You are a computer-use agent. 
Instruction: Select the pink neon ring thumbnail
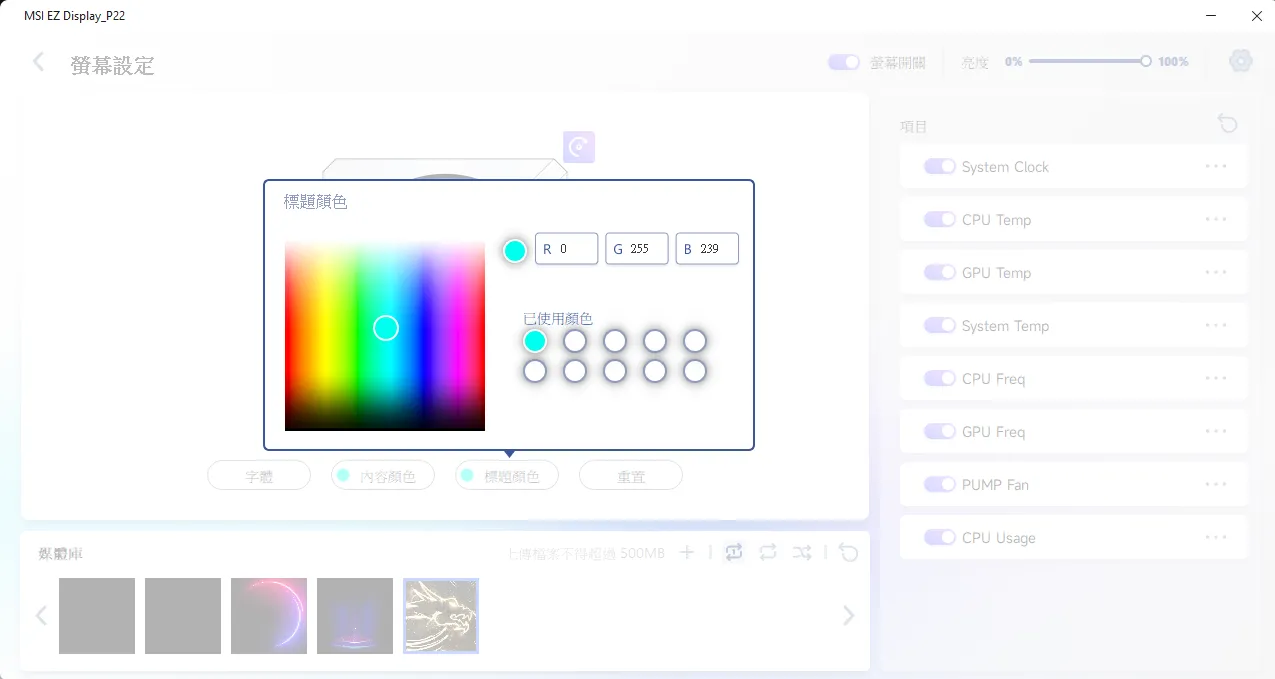[269, 616]
